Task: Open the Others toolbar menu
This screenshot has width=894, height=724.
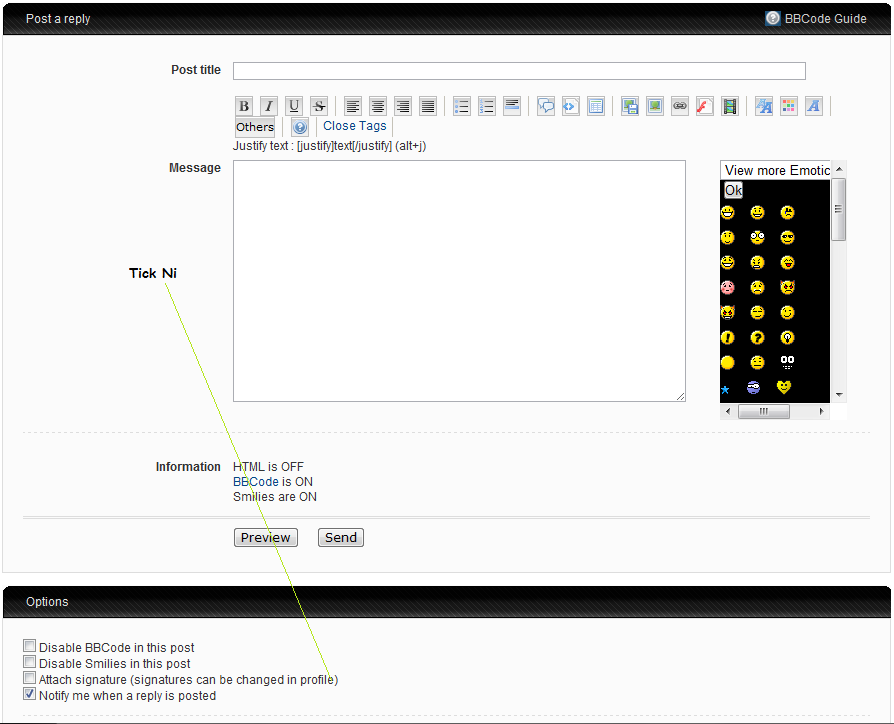Action: click(x=255, y=127)
